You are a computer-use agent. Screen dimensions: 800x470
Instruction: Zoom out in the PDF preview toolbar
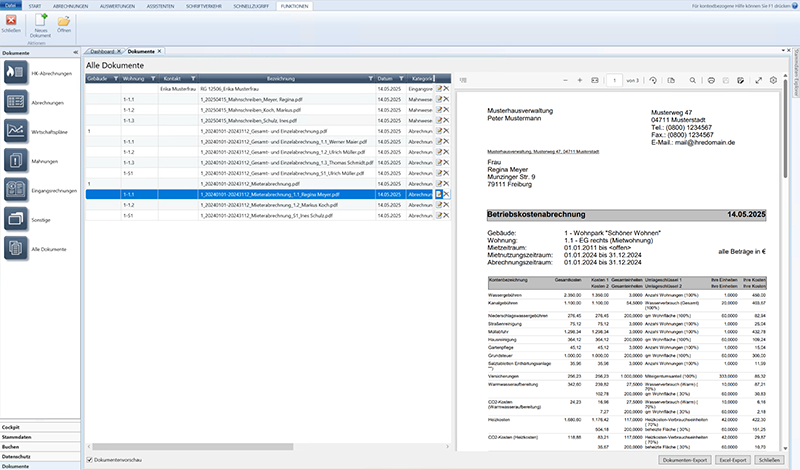point(565,80)
